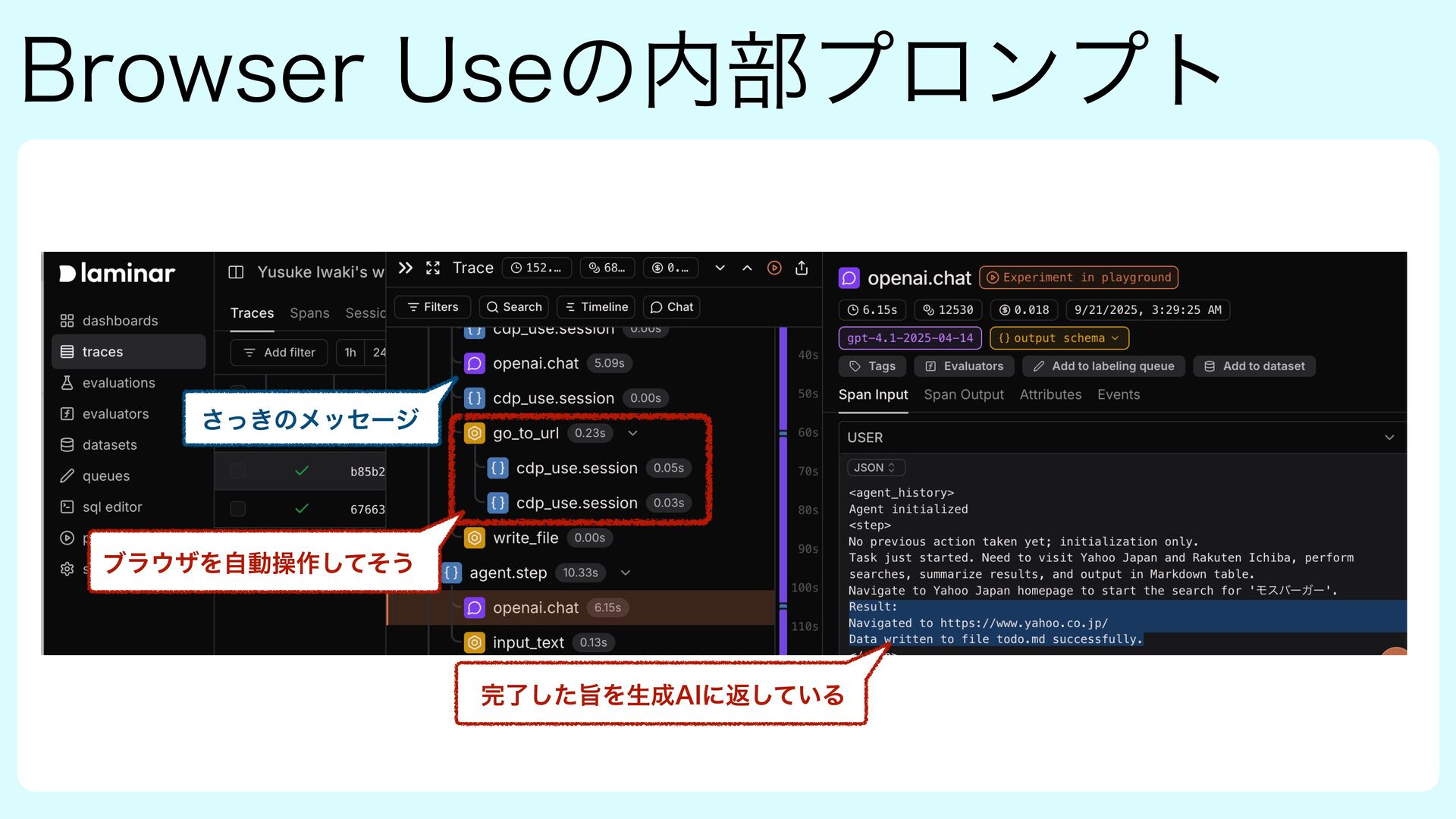
Task: Open the queues pencil item
Action: pyautogui.click(x=95, y=476)
